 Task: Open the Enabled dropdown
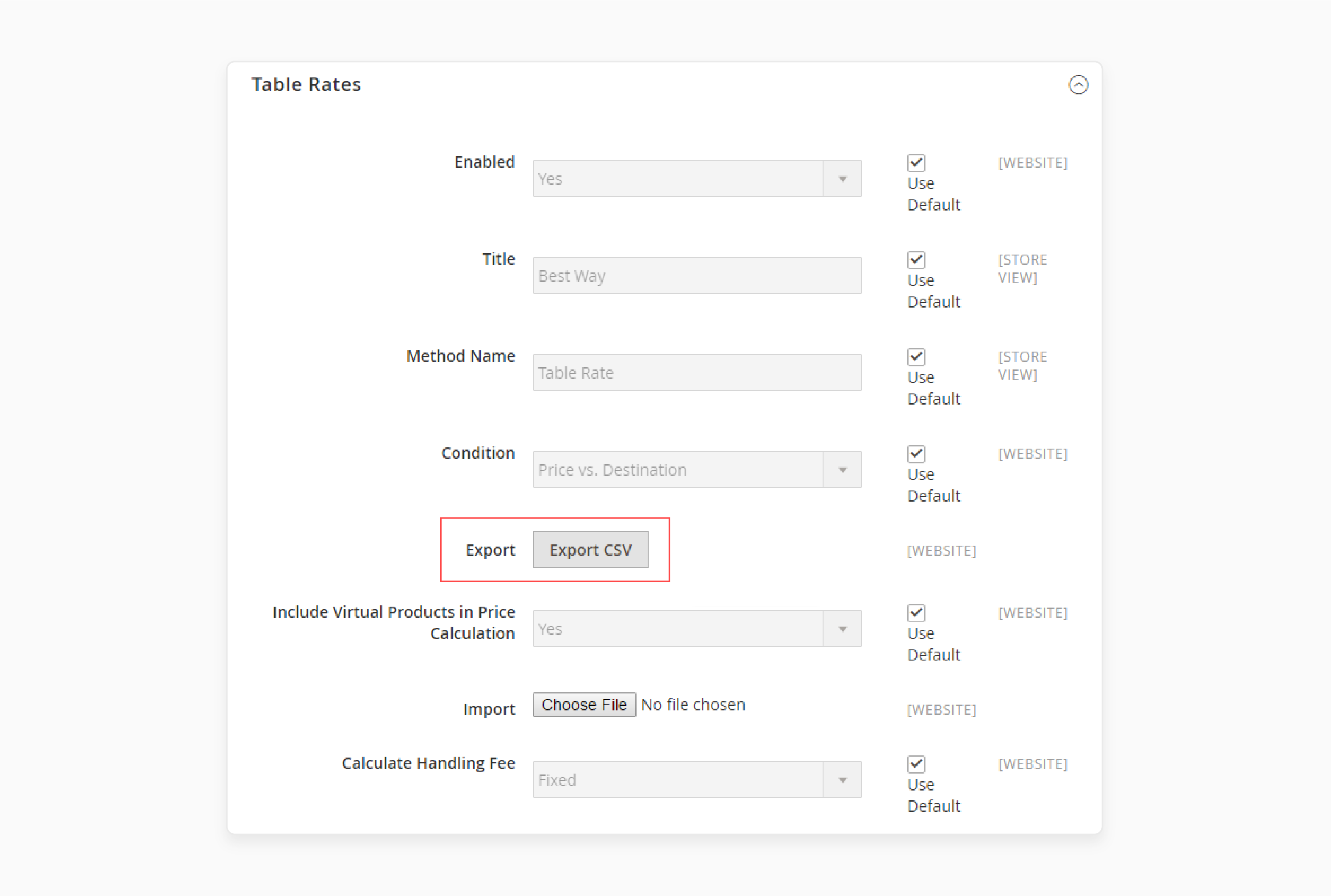click(x=697, y=178)
